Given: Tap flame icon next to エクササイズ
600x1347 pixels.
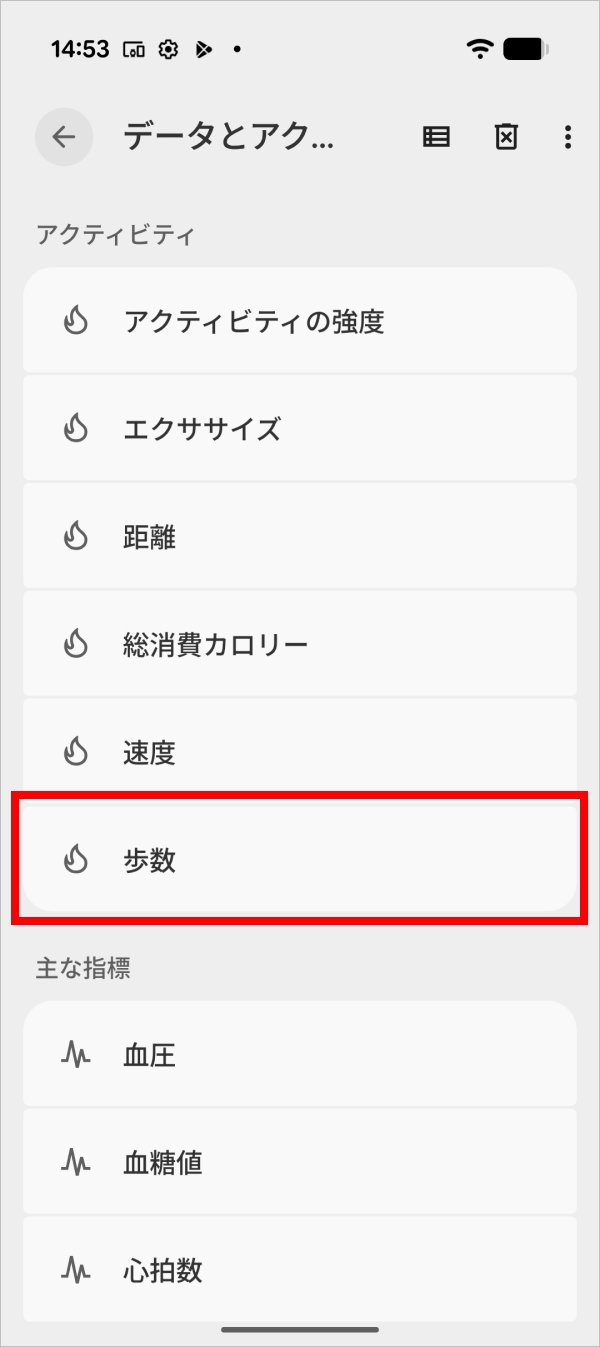Looking at the screenshot, I should [76, 429].
